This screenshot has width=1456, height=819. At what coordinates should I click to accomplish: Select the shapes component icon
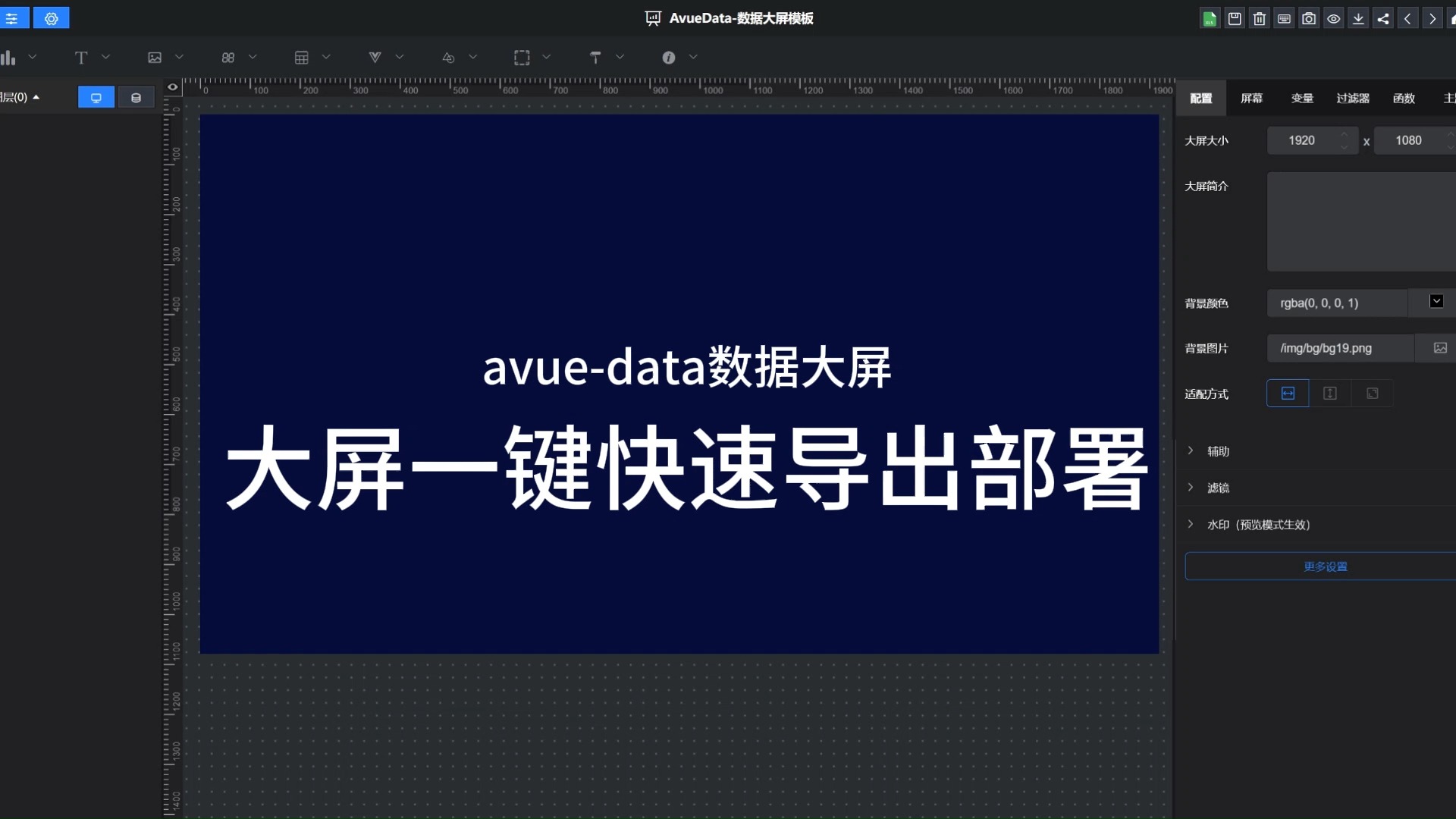(x=448, y=58)
